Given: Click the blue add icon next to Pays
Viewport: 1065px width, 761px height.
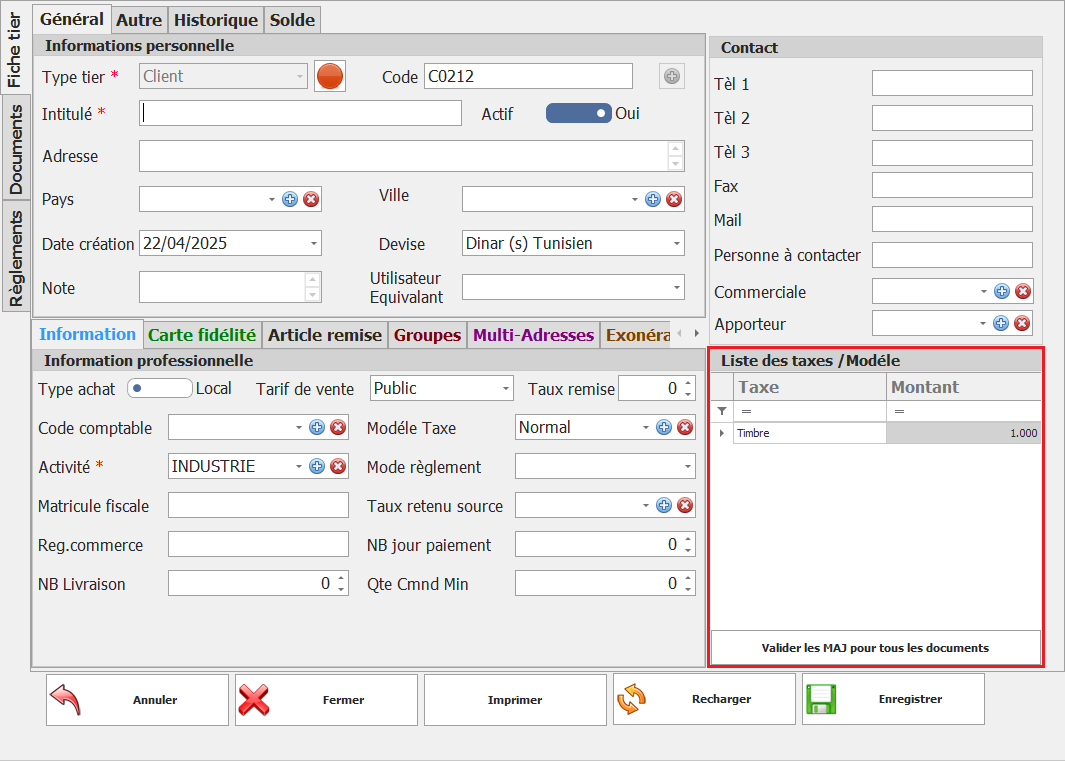Looking at the screenshot, I should pyautogui.click(x=290, y=199).
